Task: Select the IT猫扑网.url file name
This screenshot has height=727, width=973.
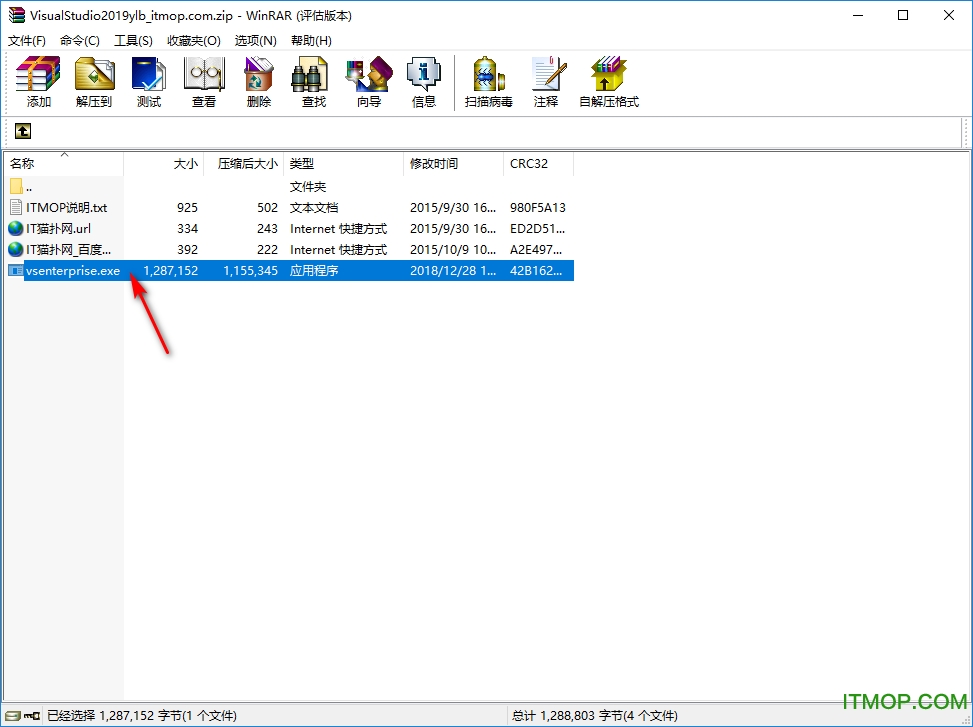Action: point(58,228)
